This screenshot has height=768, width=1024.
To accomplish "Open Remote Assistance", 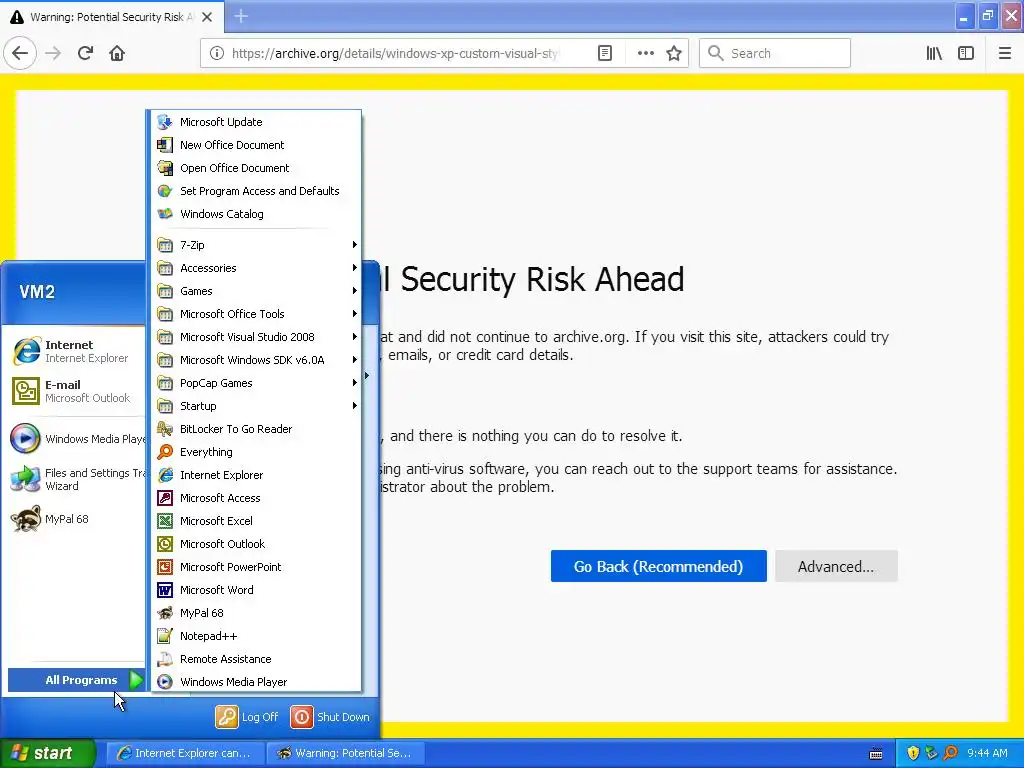I will tap(256, 659).
